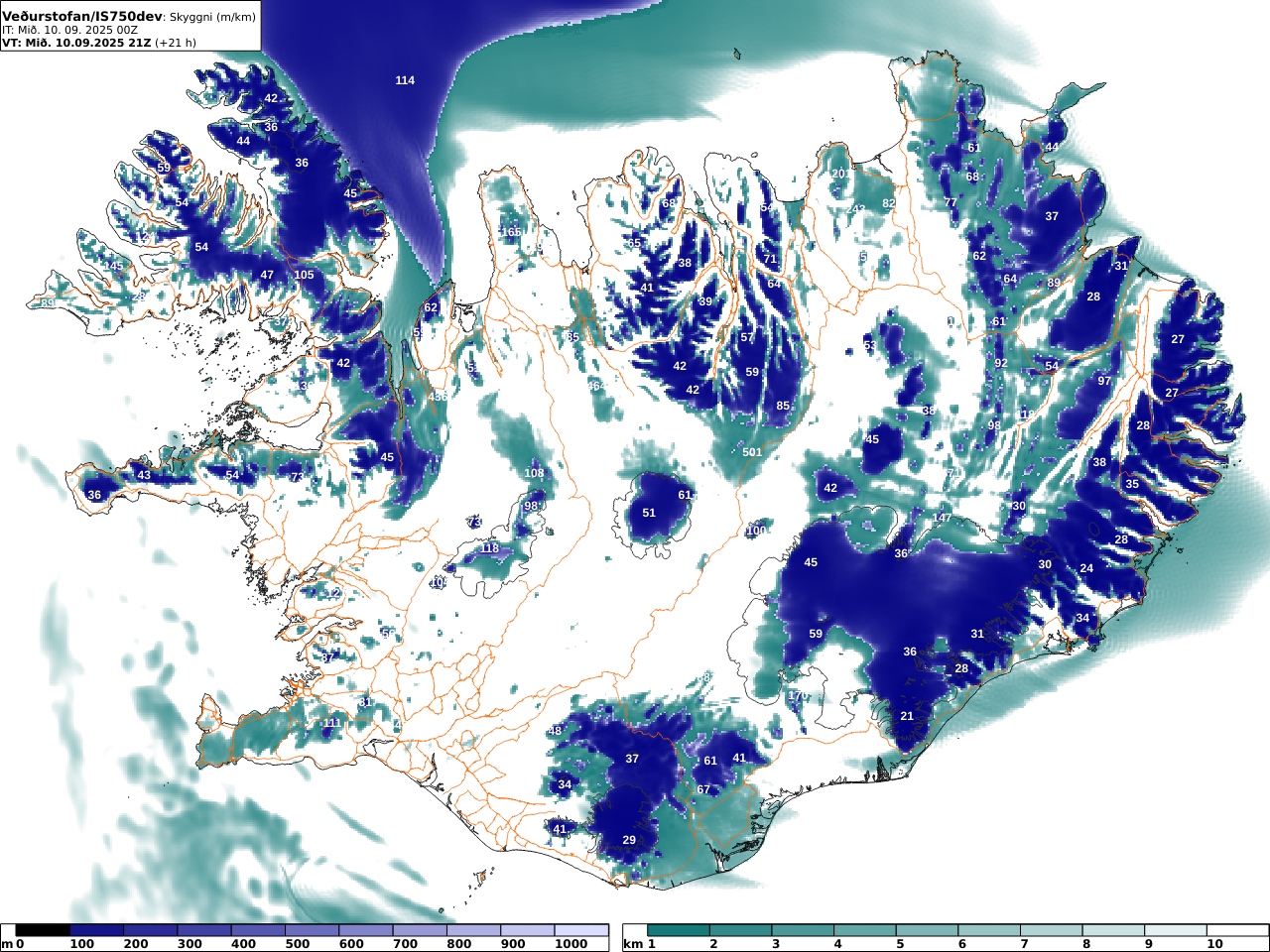Click the '108' visibility value on map

[x=534, y=473]
